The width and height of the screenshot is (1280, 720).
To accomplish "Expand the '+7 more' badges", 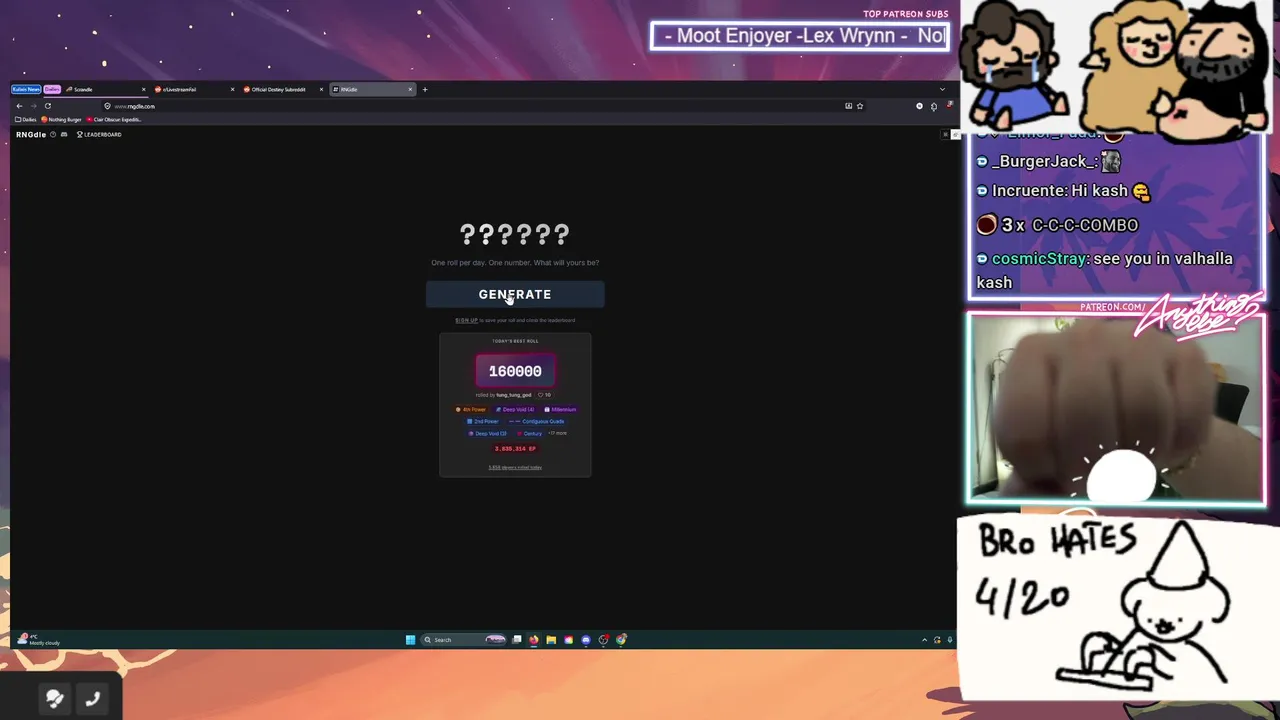I will pos(557,433).
